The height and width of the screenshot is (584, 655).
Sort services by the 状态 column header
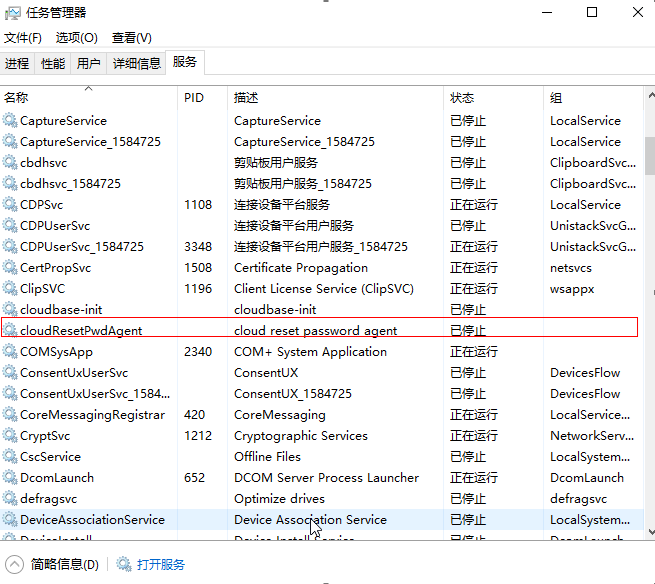462,98
